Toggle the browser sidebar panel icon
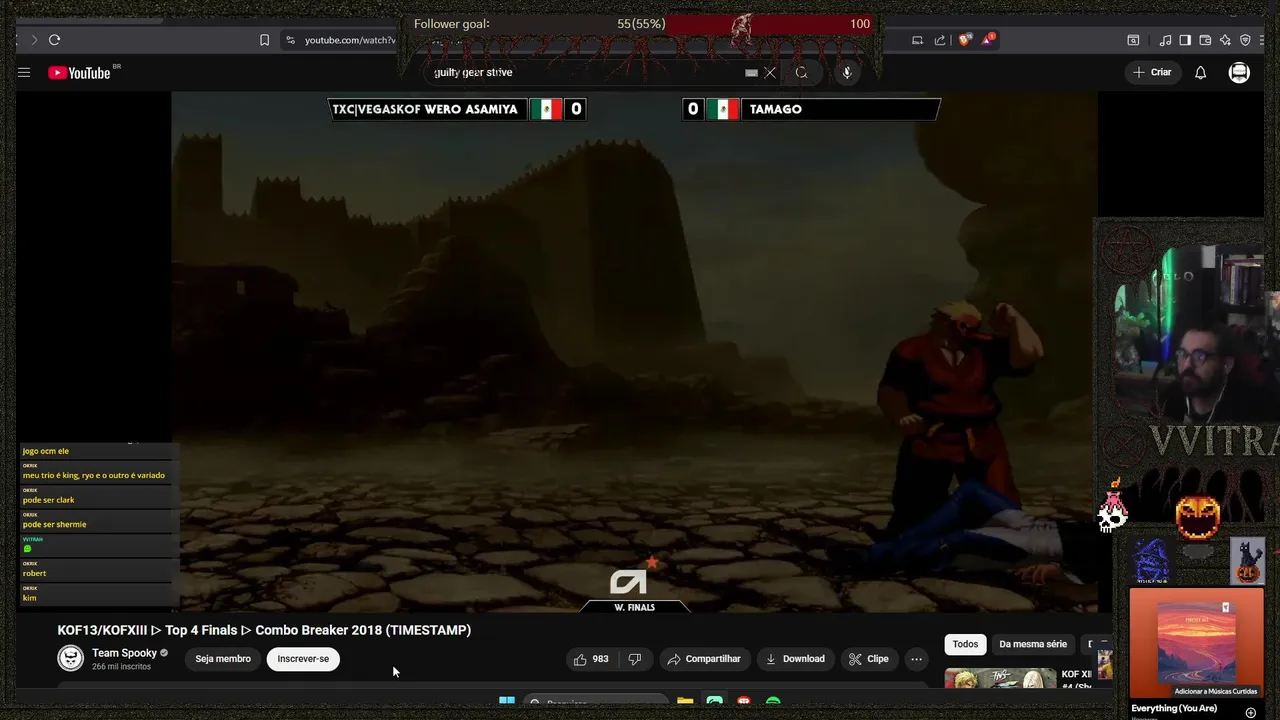 coord(1185,40)
